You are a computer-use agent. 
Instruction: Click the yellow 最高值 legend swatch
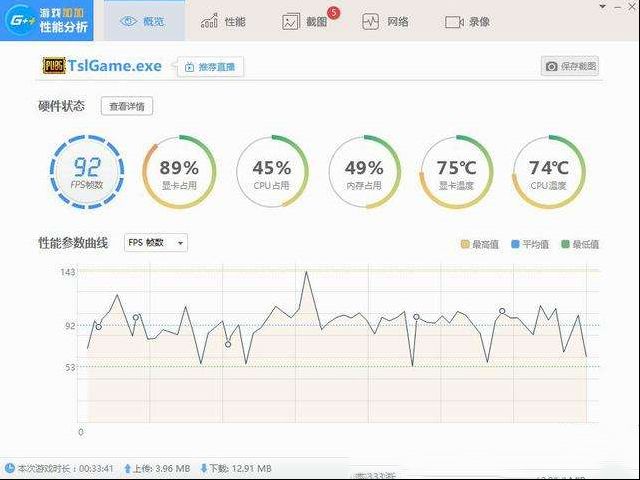coord(465,244)
